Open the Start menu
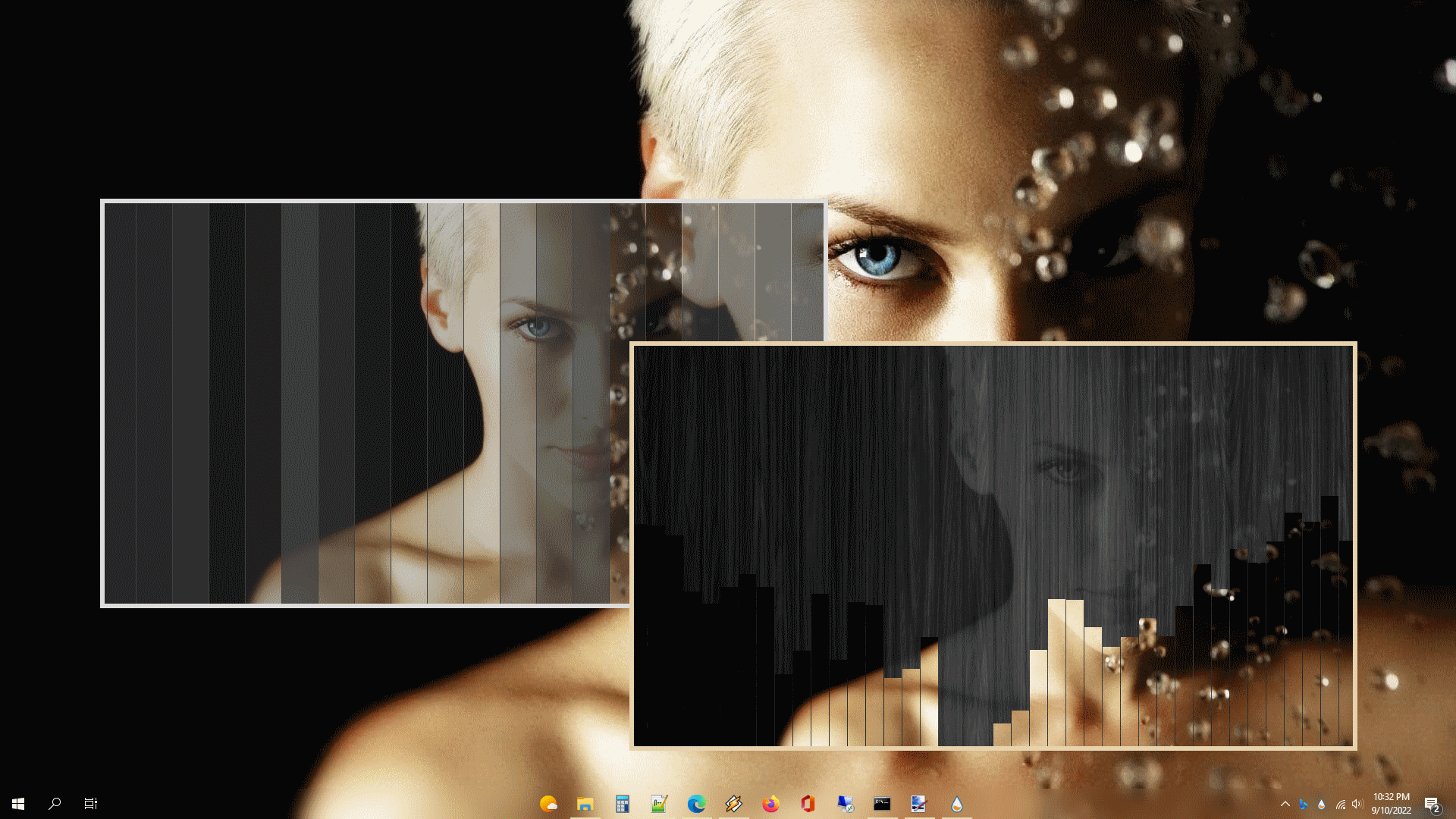 (x=18, y=804)
